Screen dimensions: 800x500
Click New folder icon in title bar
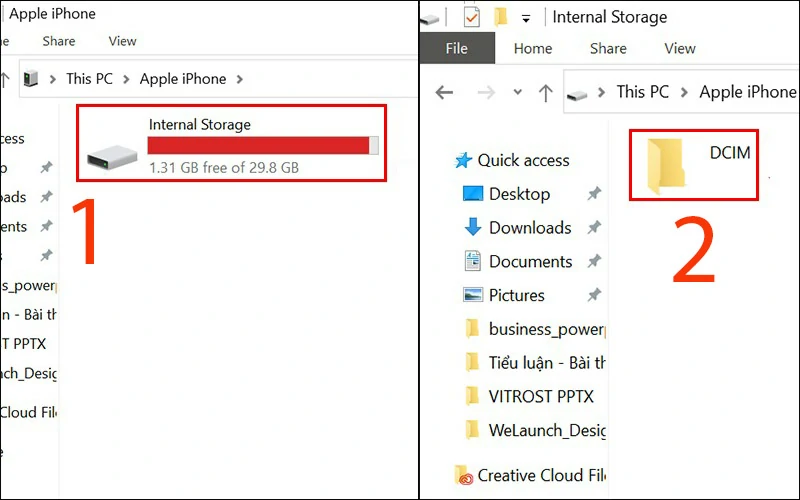click(501, 17)
